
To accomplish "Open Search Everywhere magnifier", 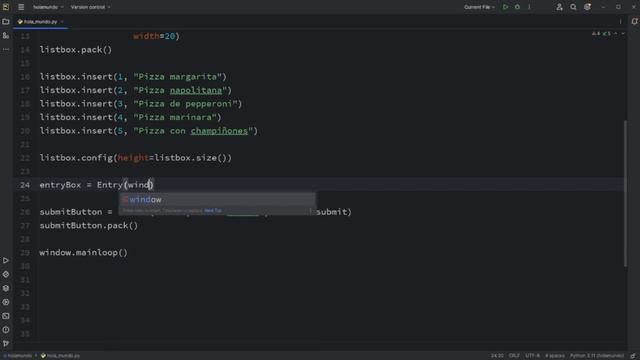I will (573, 7).
